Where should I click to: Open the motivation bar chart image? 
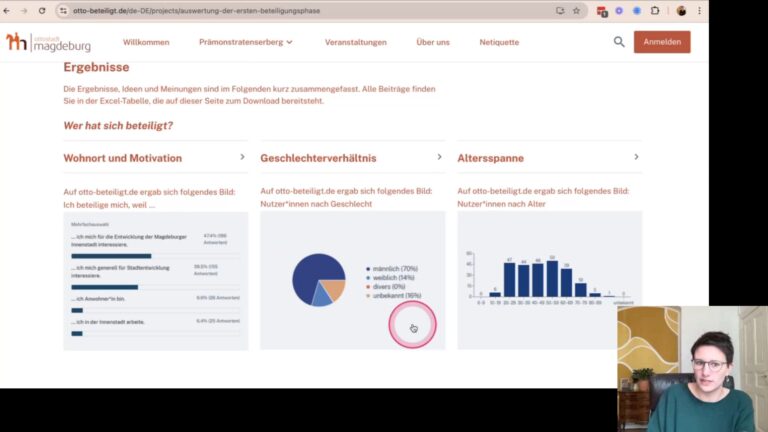pos(156,281)
